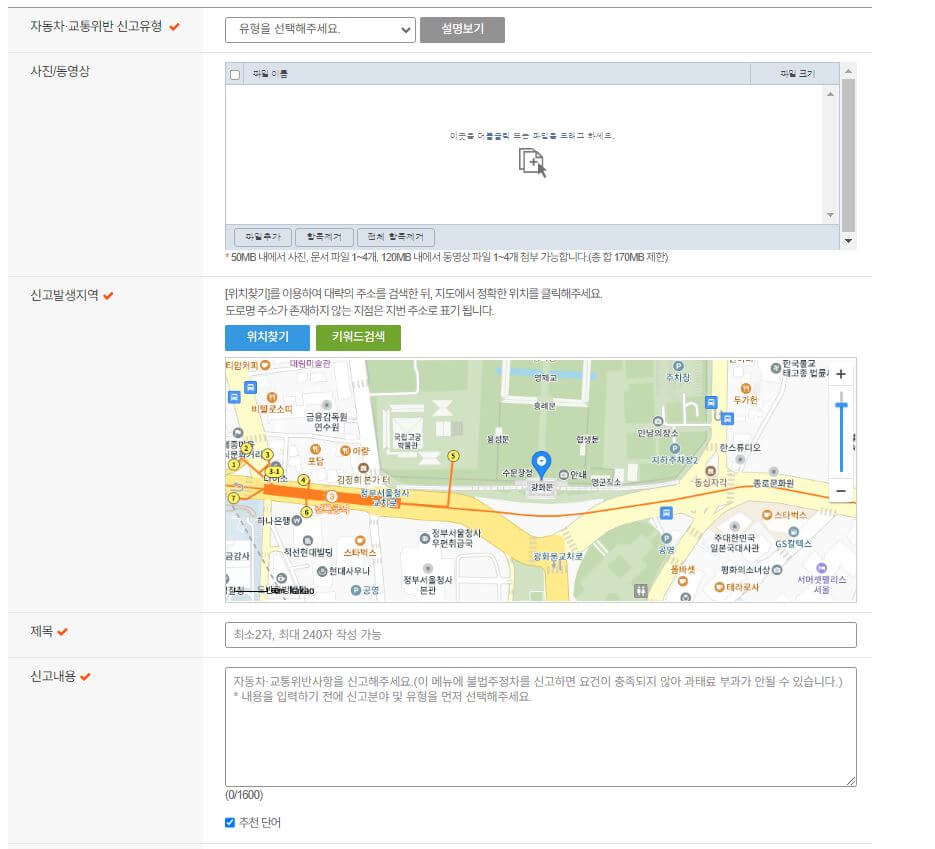This screenshot has height=849, width=935.
Task: Click the 지하주차장2 parking icon
Action: (x=674, y=448)
